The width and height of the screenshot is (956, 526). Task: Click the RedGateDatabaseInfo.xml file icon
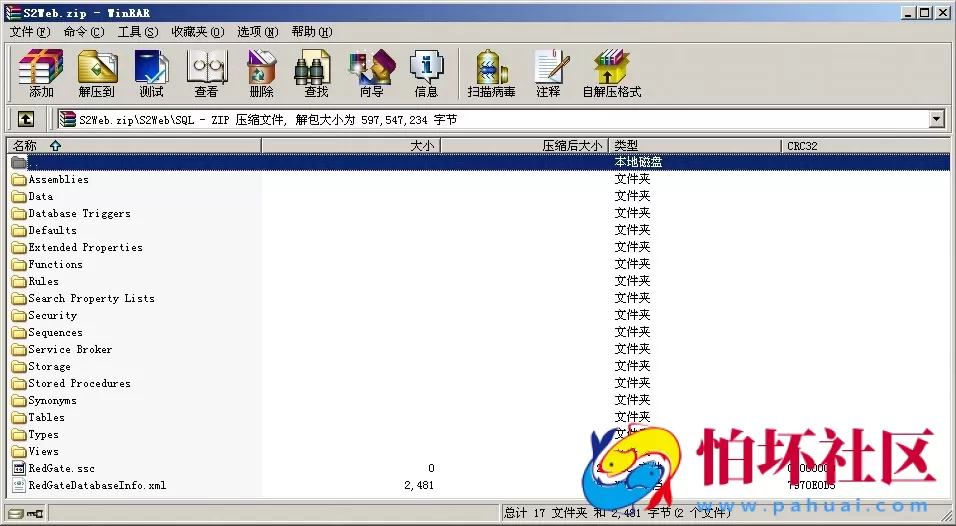(19, 485)
